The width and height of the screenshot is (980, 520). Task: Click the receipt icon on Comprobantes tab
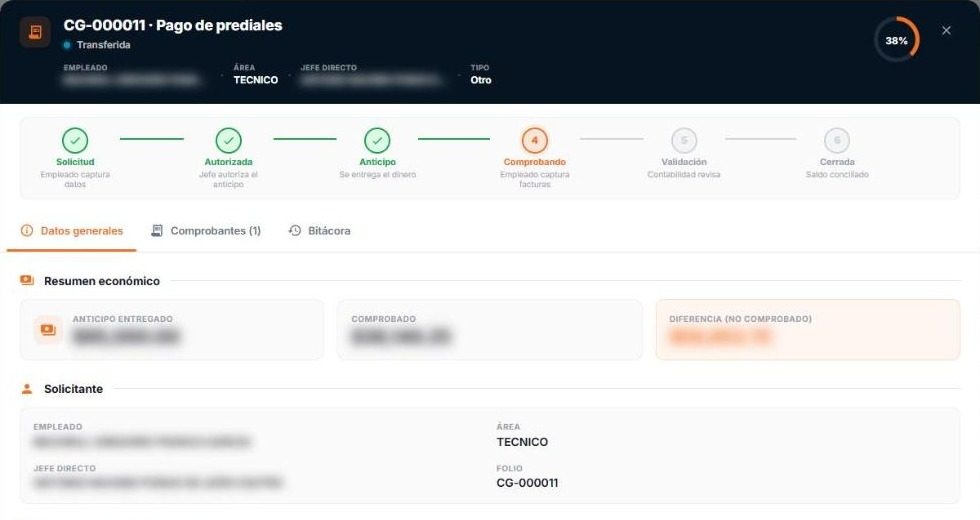(157, 231)
